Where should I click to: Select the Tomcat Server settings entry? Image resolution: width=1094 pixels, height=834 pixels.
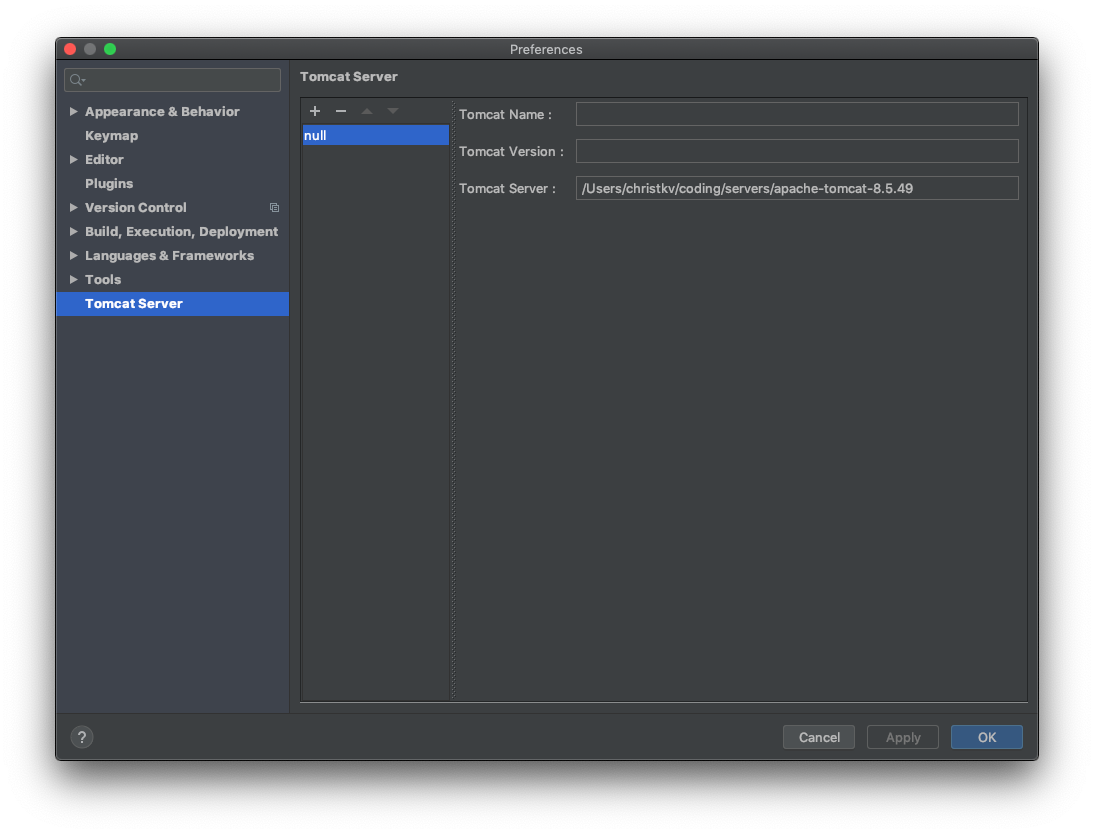click(134, 303)
